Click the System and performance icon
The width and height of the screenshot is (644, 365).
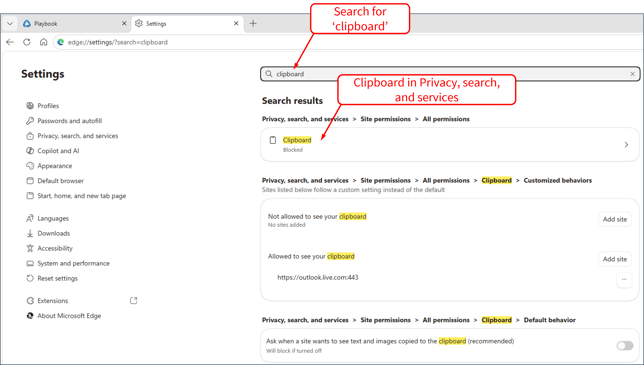(x=30, y=263)
